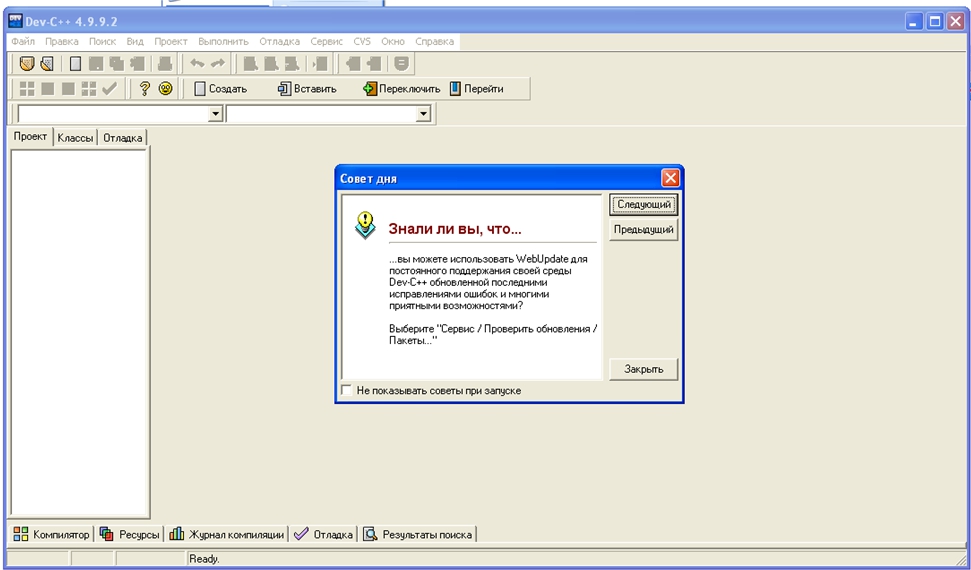The width and height of the screenshot is (971, 570).
Task: Click the Undo arrow icon
Action: click(197, 63)
